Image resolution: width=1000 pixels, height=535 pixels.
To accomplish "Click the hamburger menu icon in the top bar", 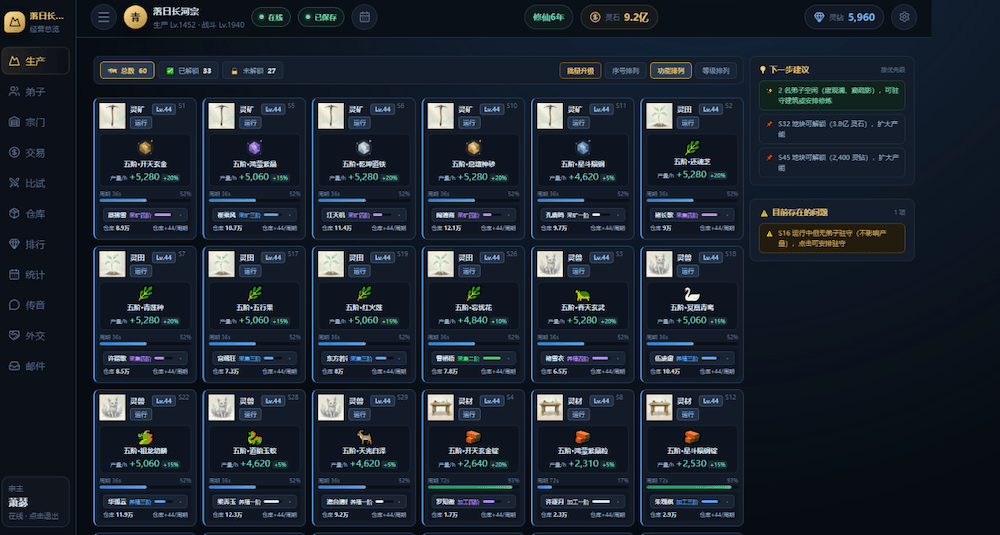I will coord(103,17).
